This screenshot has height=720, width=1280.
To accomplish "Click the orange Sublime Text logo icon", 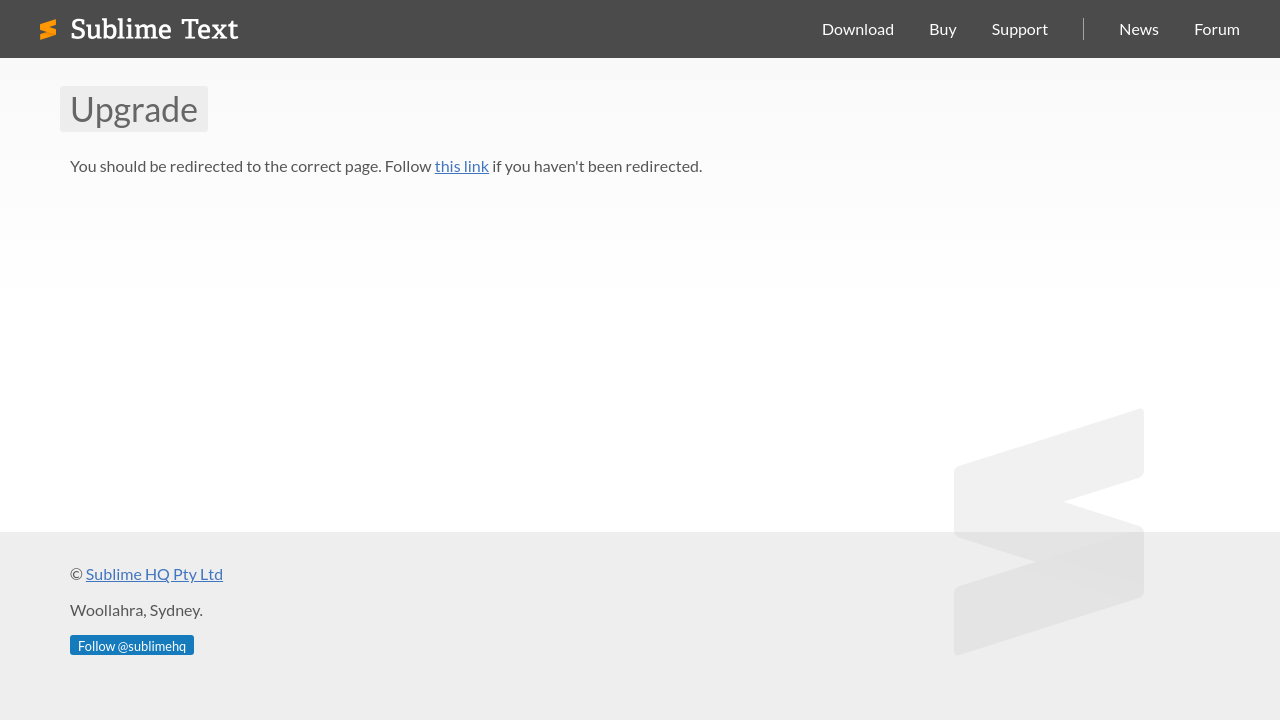I will pyautogui.click(x=48, y=30).
